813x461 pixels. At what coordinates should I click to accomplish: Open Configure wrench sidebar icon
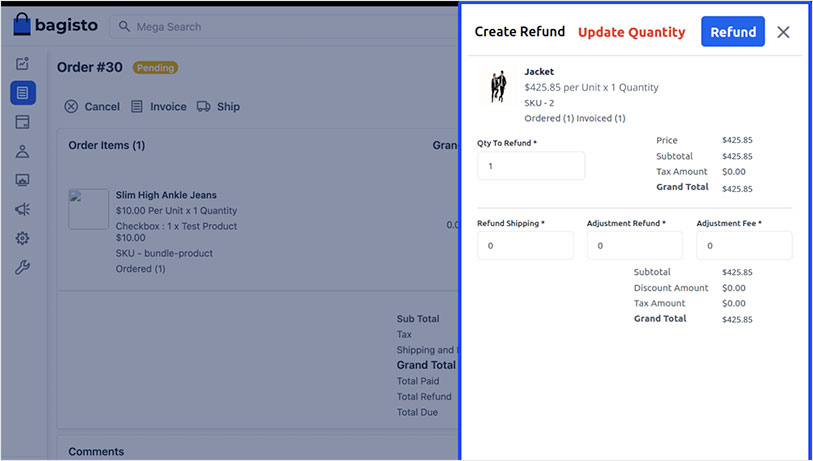tap(23, 267)
